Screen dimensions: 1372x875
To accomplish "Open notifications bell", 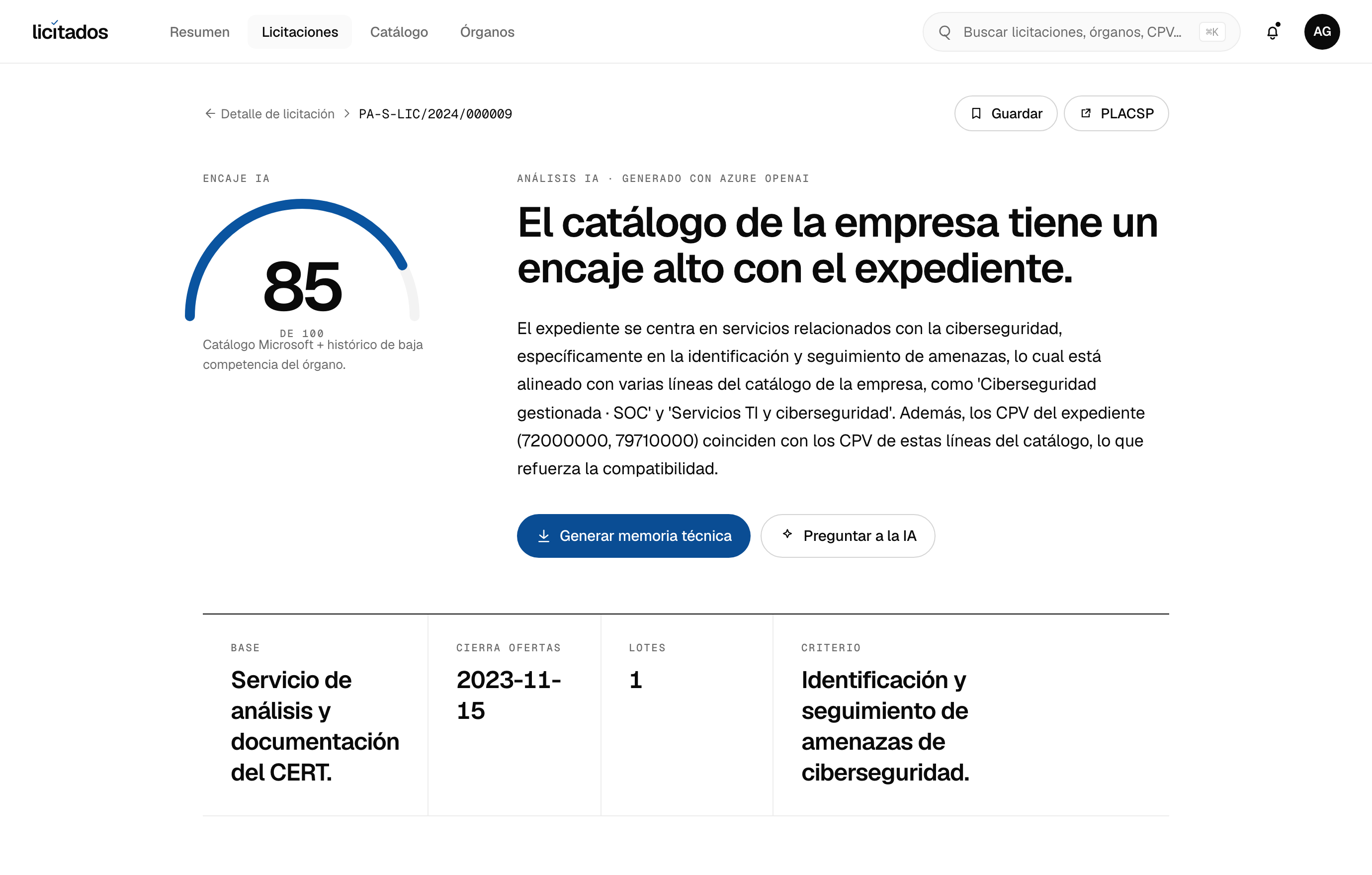I will [1272, 32].
